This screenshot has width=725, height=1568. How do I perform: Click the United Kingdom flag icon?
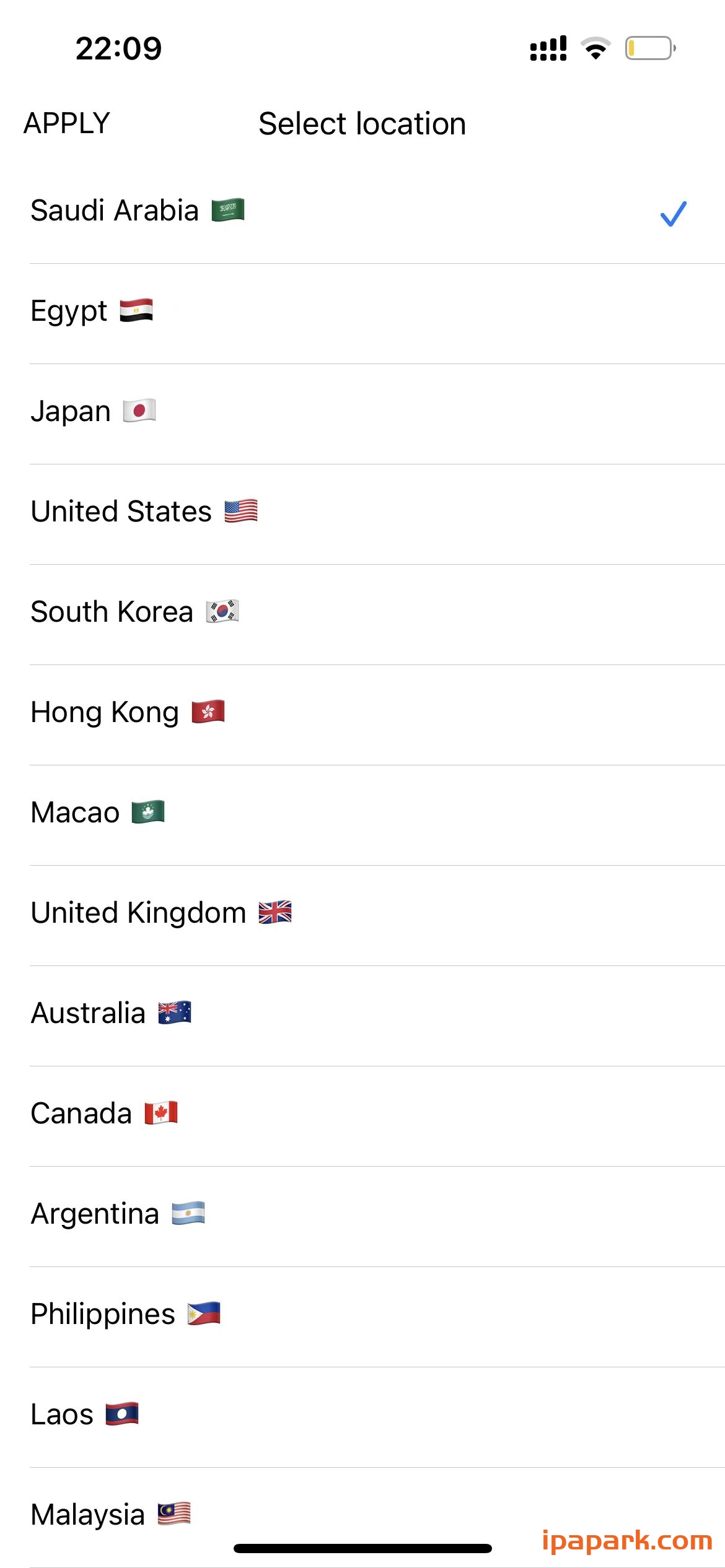[x=275, y=912]
